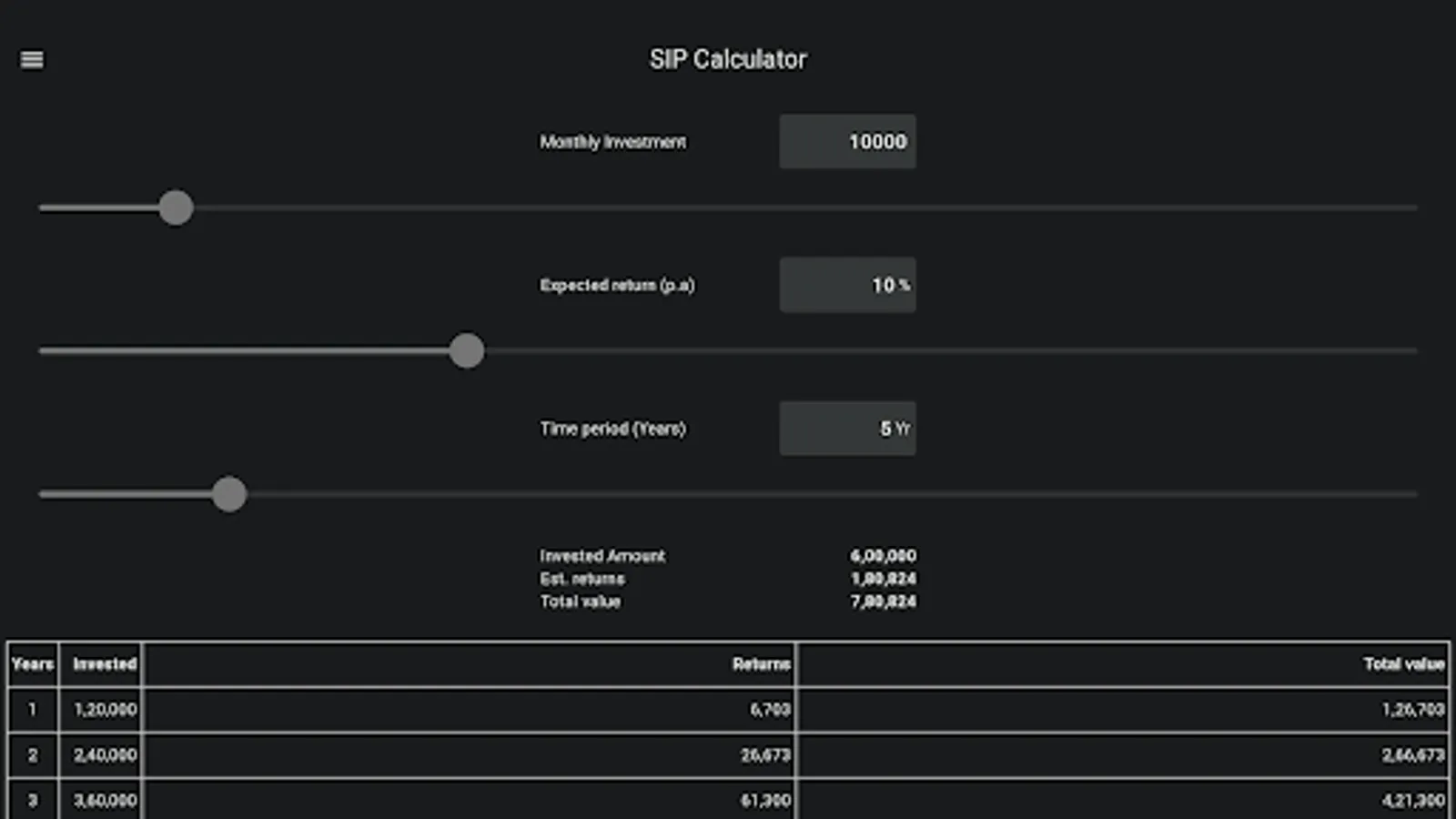Click the Invested Amount summary value

[x=883, y=555]
